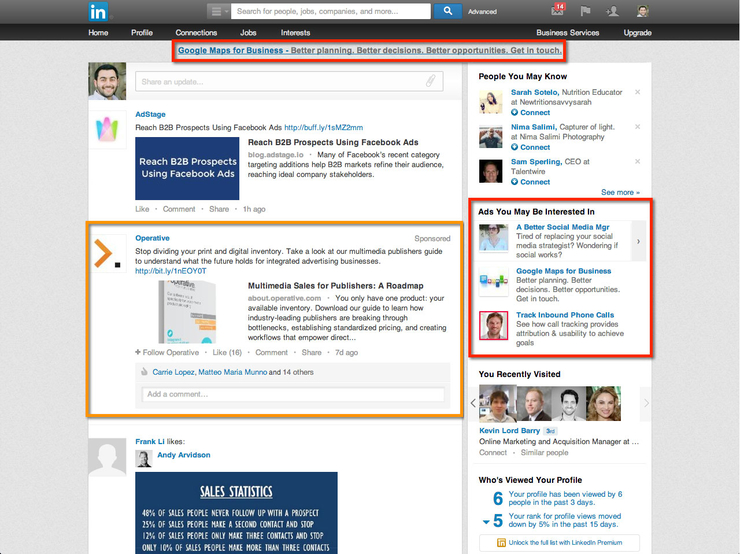Click the Sales Statistics image
Viewport: 740px width, 554px height.
[x=236, y=512]
